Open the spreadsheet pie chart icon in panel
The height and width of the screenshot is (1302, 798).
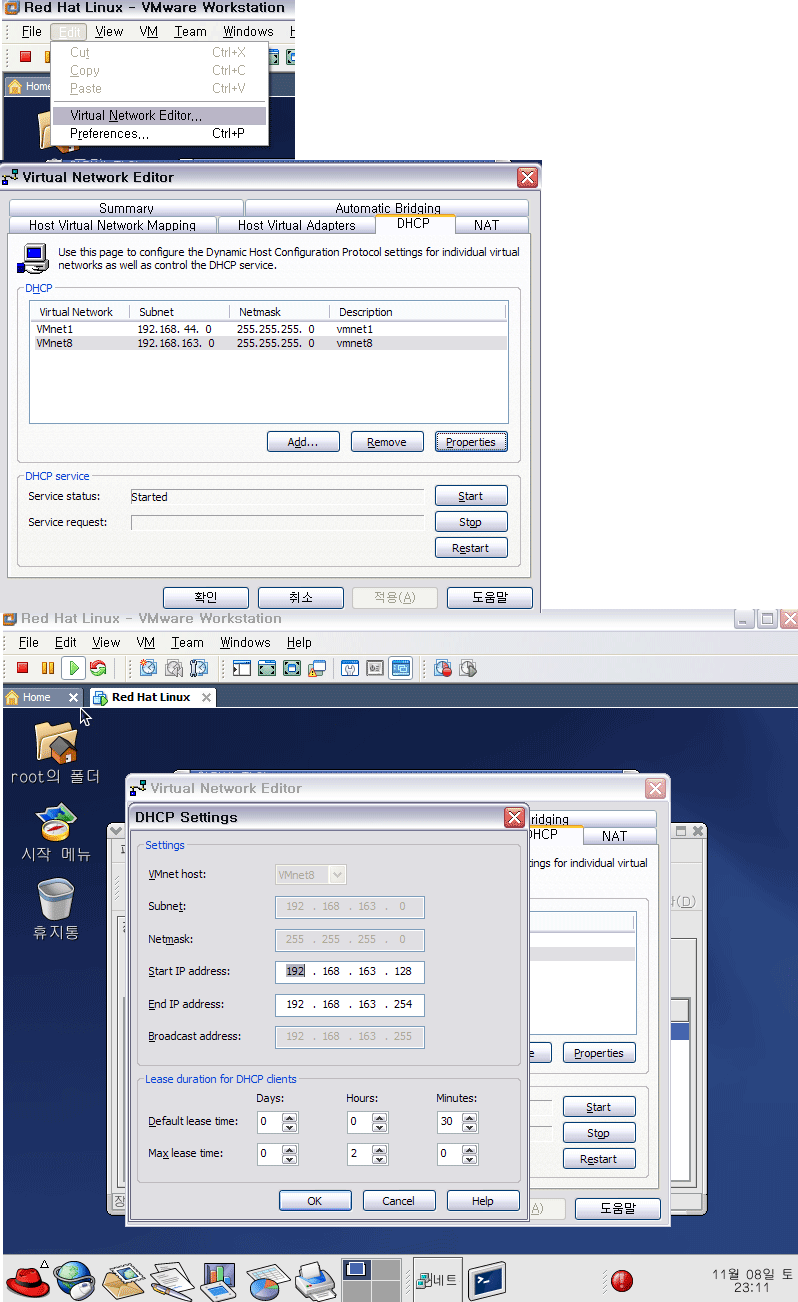point(267,1281)
